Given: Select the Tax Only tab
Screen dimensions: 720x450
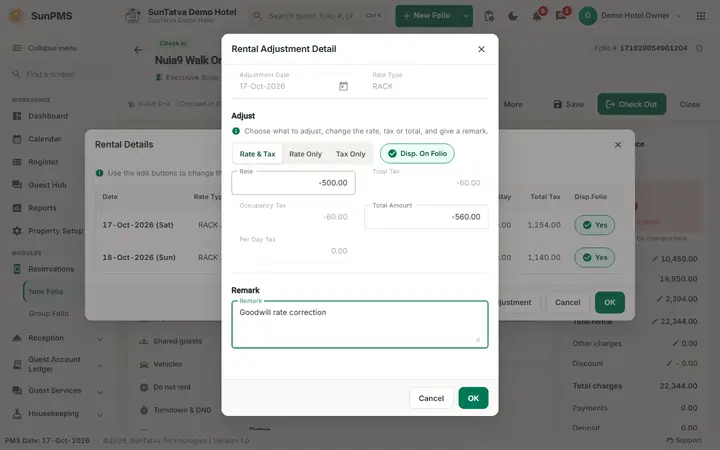Looking at the screenshot, I should tap(350, 154).
